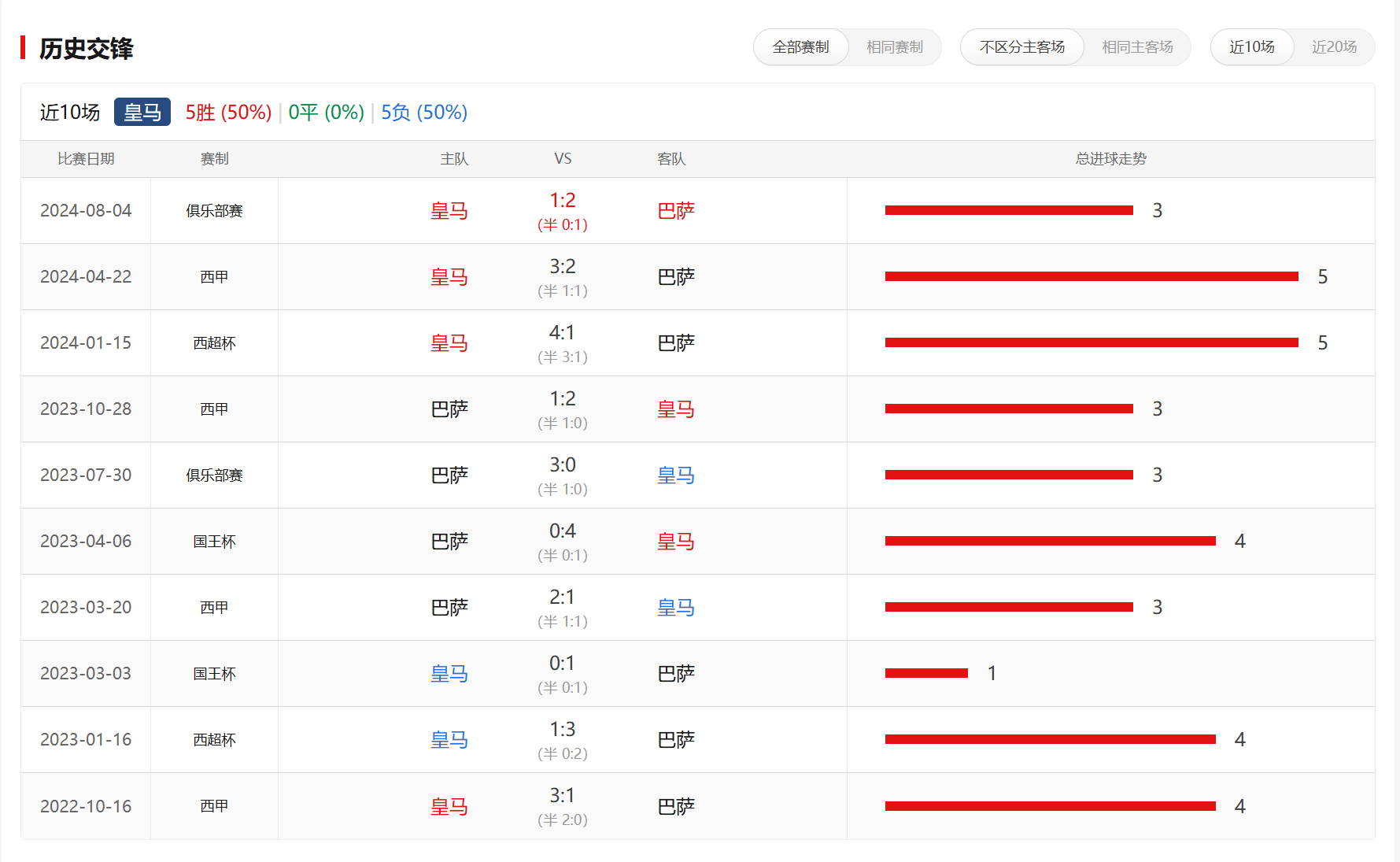The width and height of the screenshot is (1400, 862).
Task: Click the 客队 column header
Action: point(671,159)
